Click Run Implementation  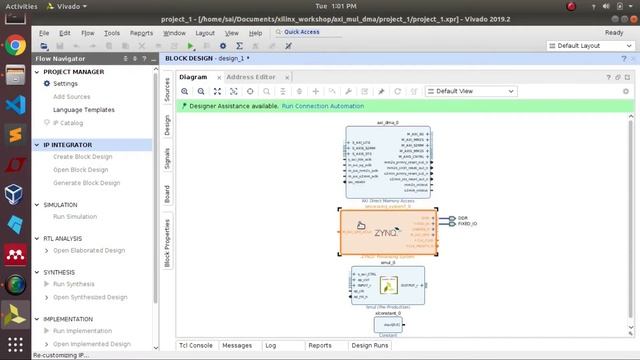82,331
